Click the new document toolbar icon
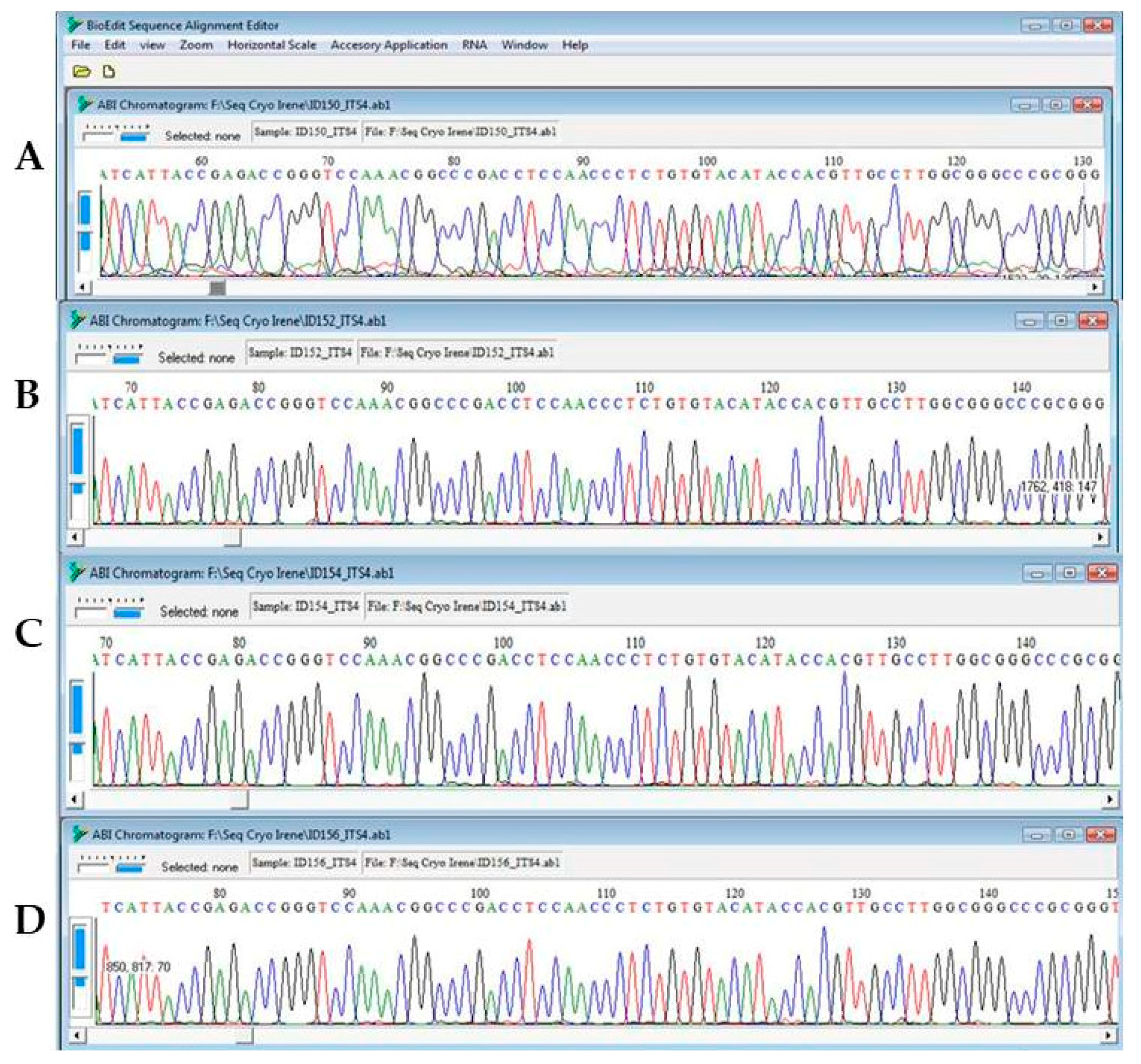The image size is (1141, 1064). click(109, 72)
